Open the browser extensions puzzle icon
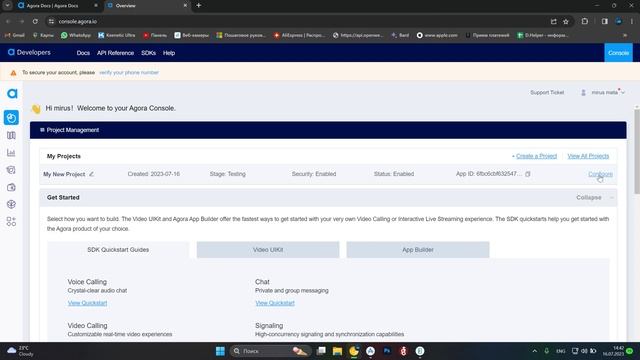 pyautogui.click(x=585, y=21)
